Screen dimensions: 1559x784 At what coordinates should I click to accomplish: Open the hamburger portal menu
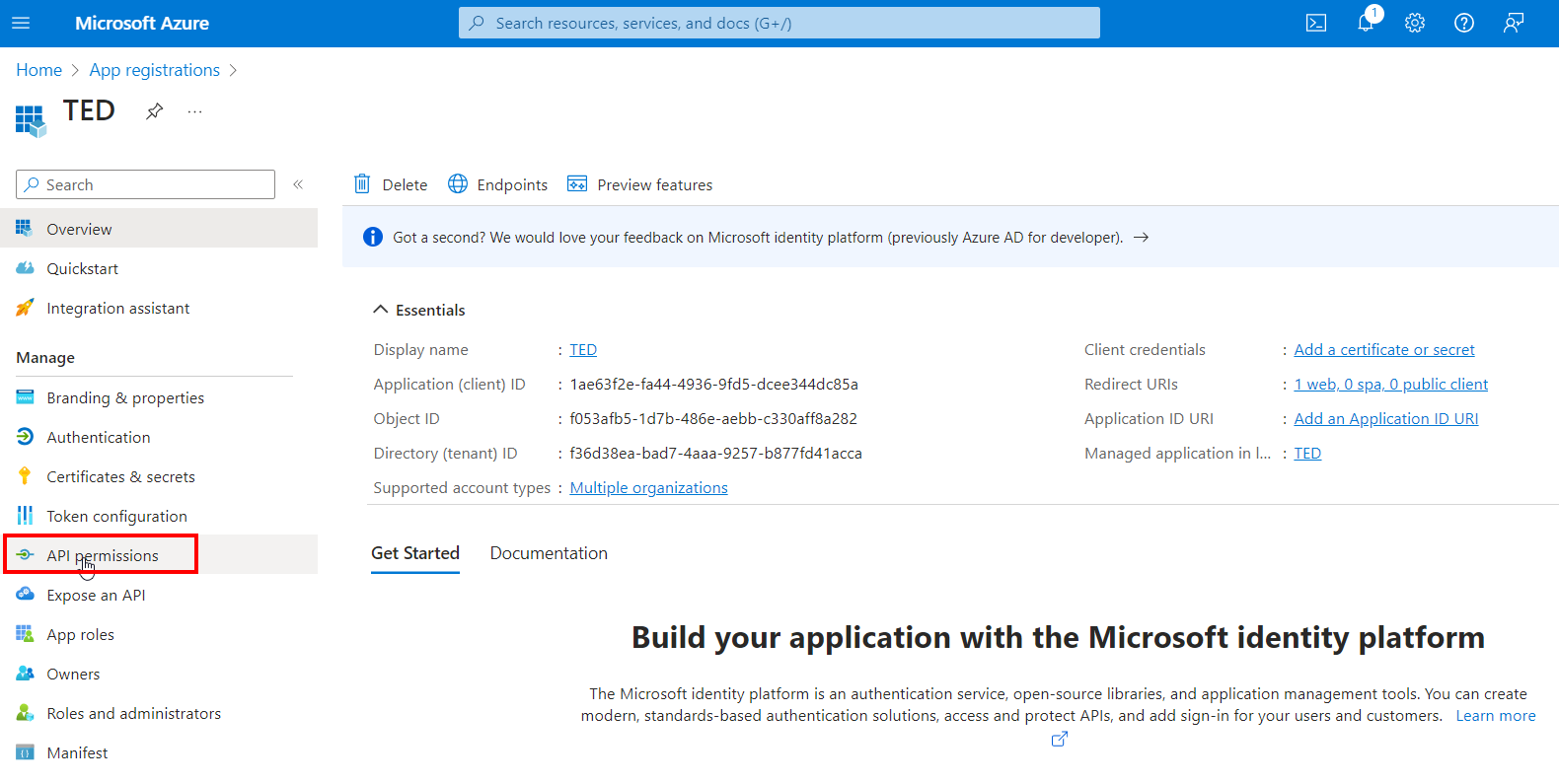pos(21,23)
